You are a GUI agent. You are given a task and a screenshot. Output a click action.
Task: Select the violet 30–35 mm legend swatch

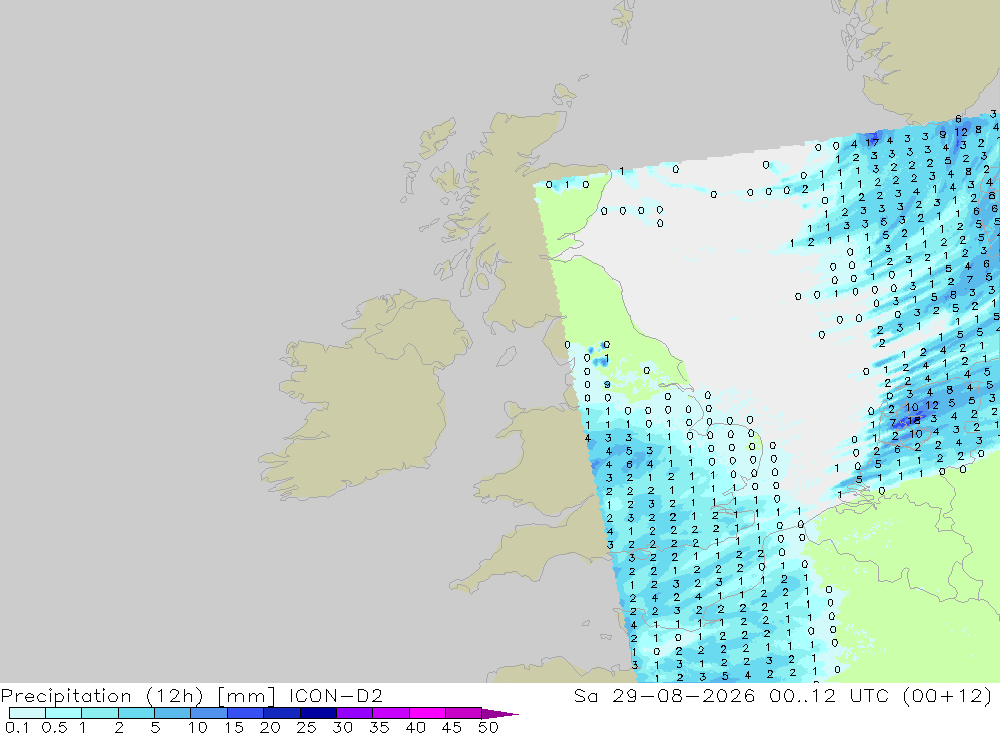point(355,713)
